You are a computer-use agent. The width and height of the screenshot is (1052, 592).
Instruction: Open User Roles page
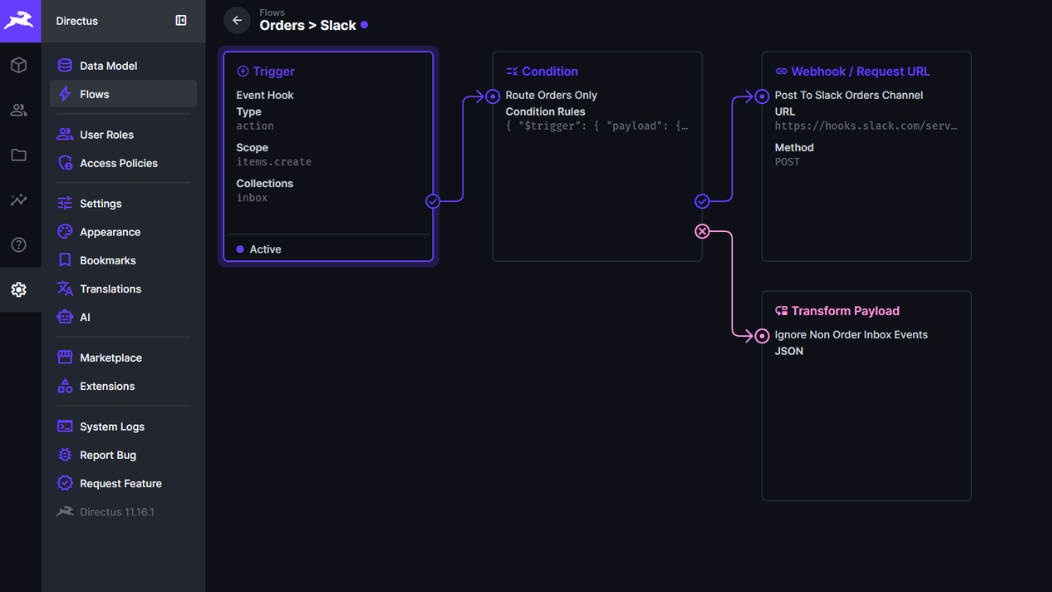coord(123,134)
